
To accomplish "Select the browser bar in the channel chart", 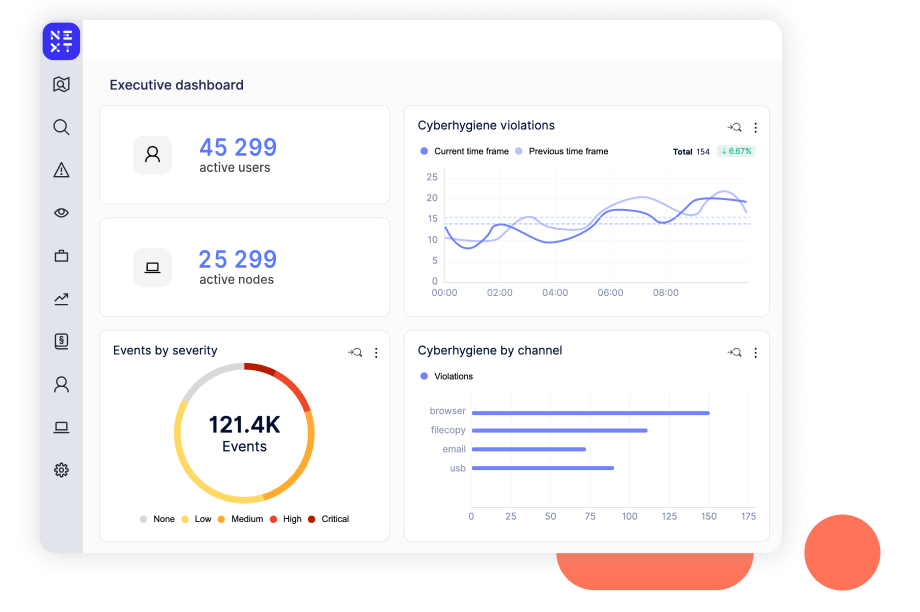I will pos(591,413).
